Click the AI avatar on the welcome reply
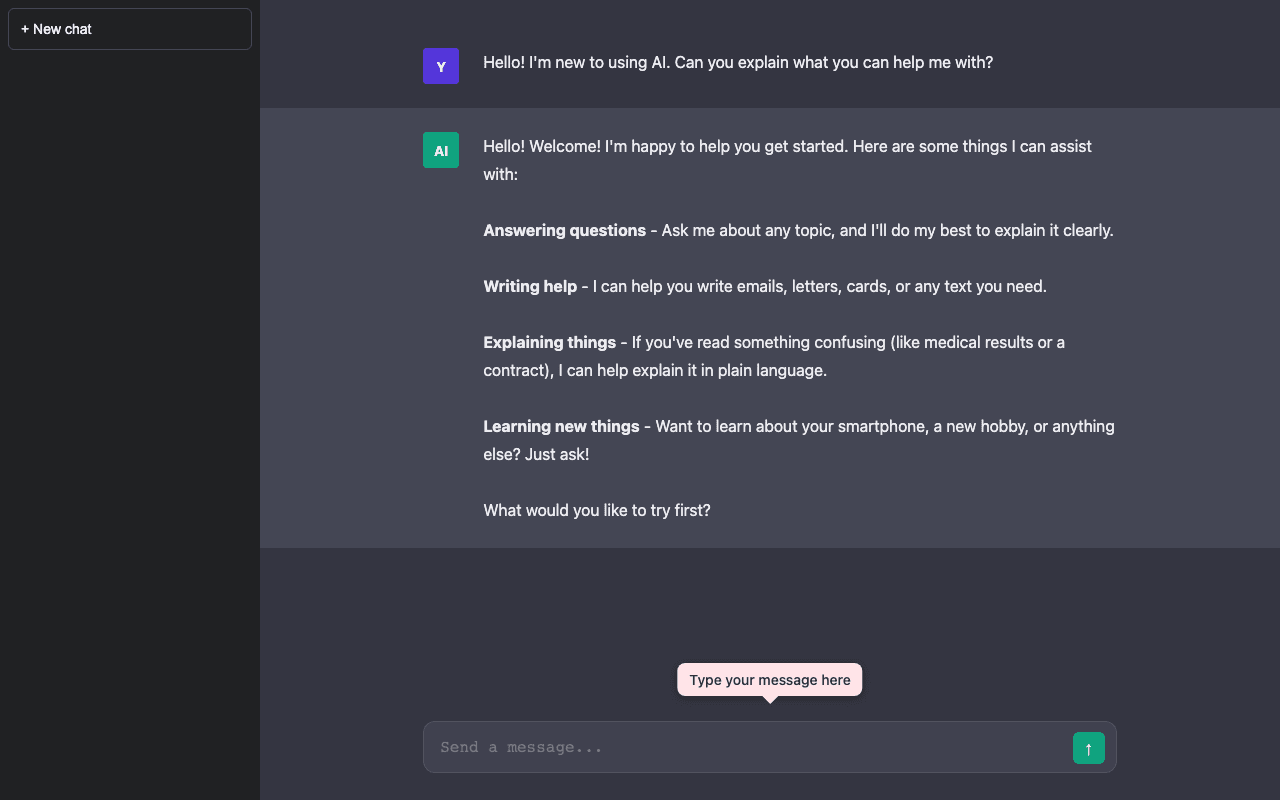This screenshot has height=800, width=1280. (x=441, y=150)
